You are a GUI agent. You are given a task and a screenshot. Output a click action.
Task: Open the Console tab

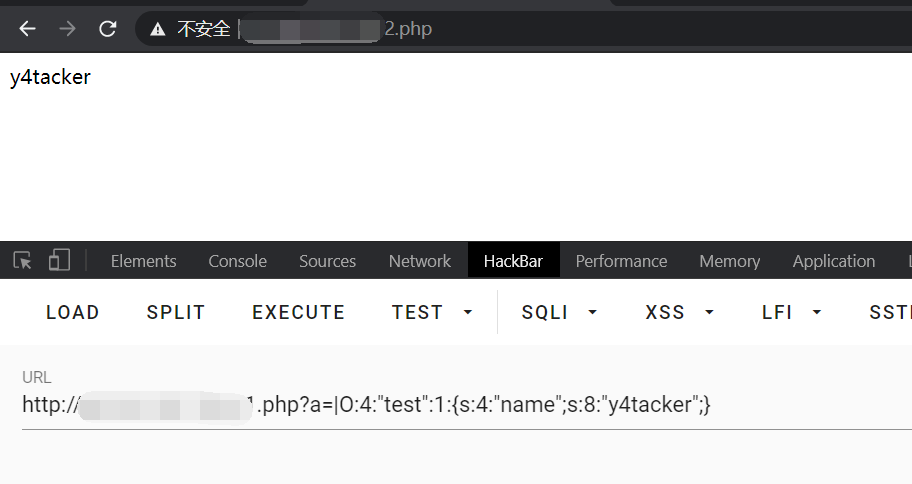coord(237,261)
